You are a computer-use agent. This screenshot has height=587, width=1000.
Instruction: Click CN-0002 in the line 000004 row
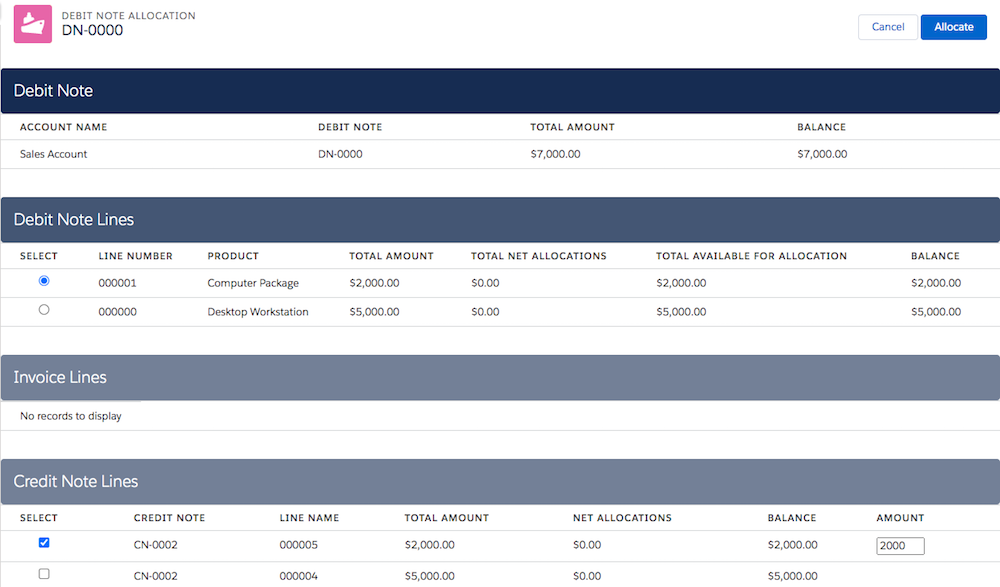(x=156, y=576)
